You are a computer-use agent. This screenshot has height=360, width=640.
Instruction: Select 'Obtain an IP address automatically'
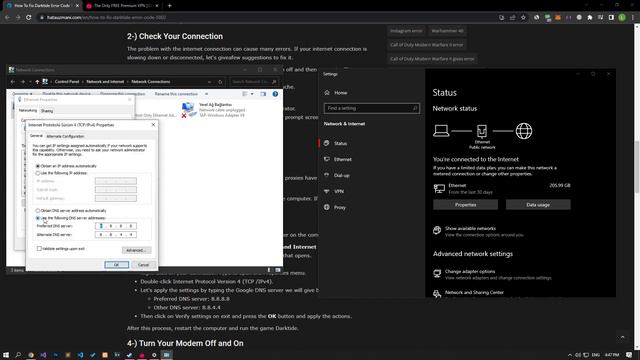click(x=38, y=166)
